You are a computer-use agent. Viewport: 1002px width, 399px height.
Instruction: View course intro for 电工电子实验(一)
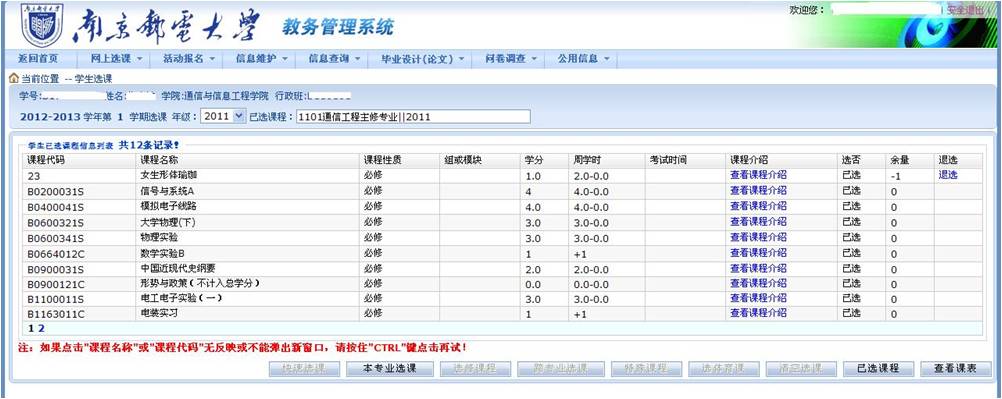click(x=758, y=298)
